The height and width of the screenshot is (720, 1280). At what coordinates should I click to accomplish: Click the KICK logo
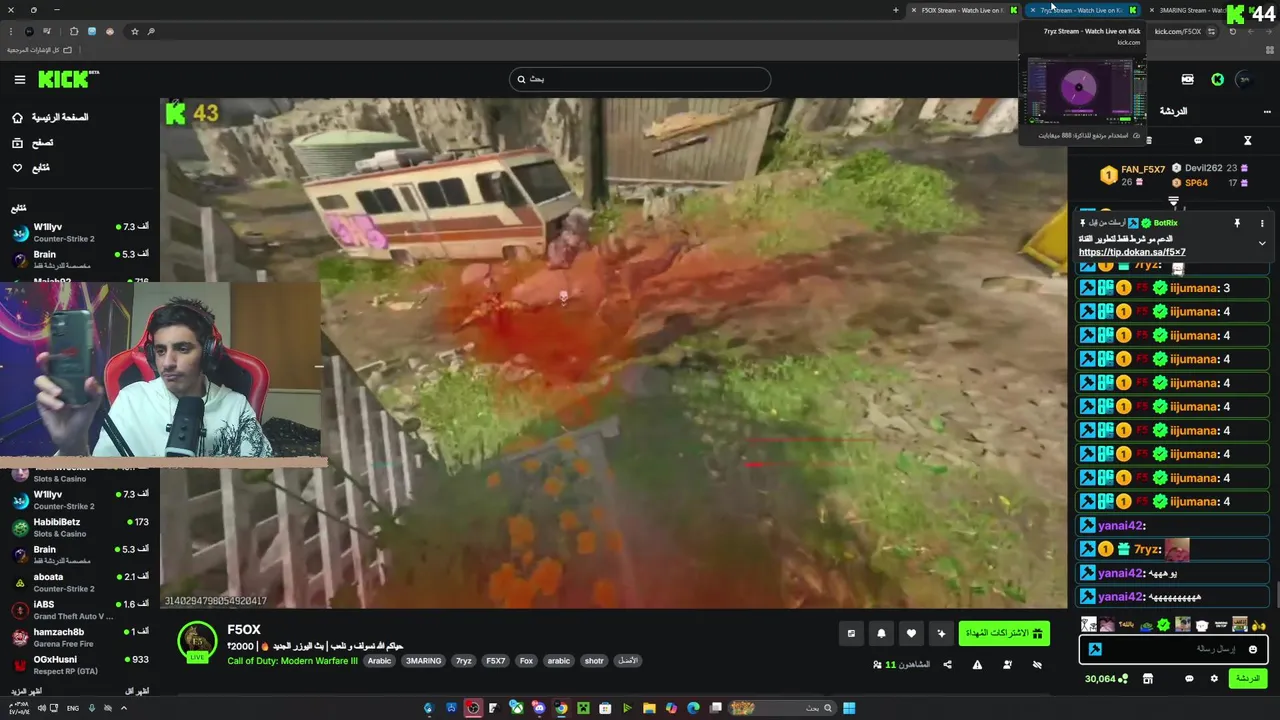click(x=69, y=79)
